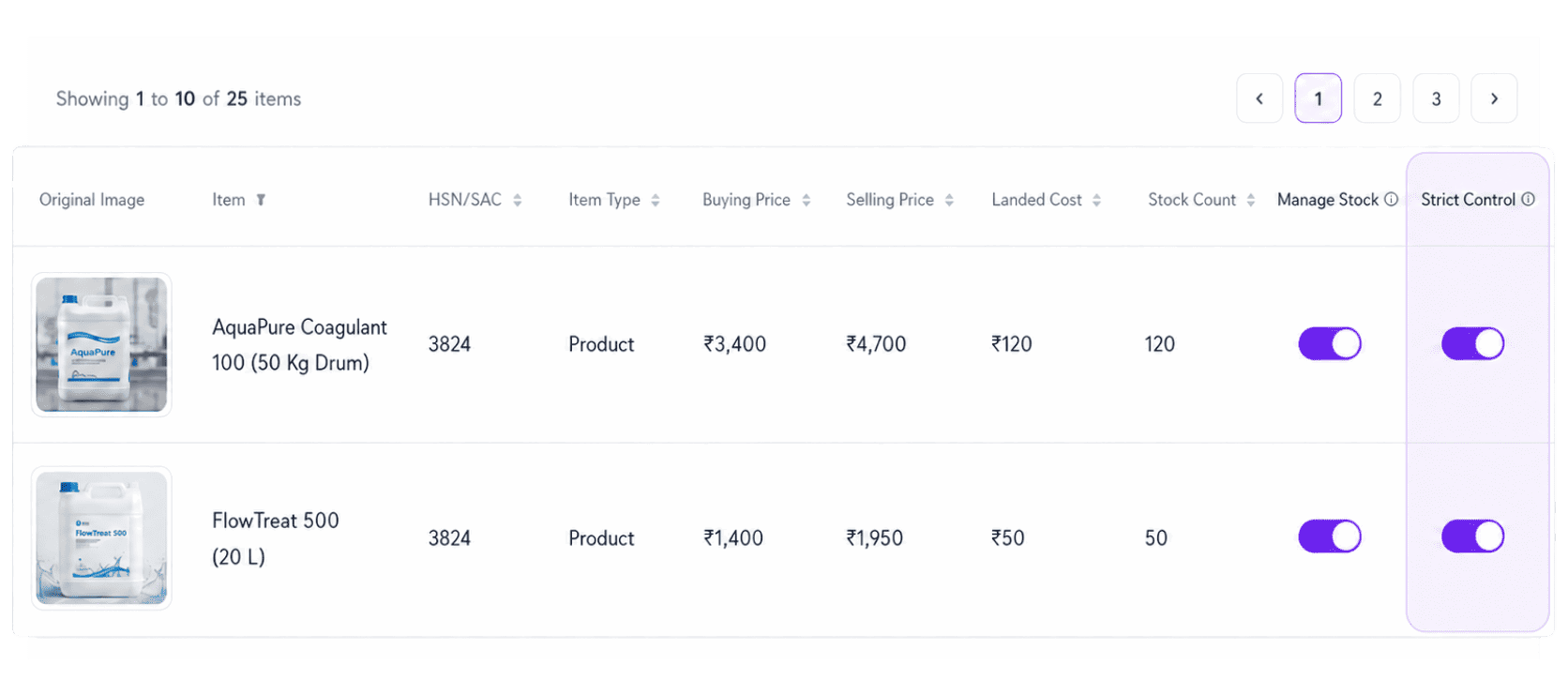
Task: Click the filter icon beside Item header
Action: [x=261, y=200]
